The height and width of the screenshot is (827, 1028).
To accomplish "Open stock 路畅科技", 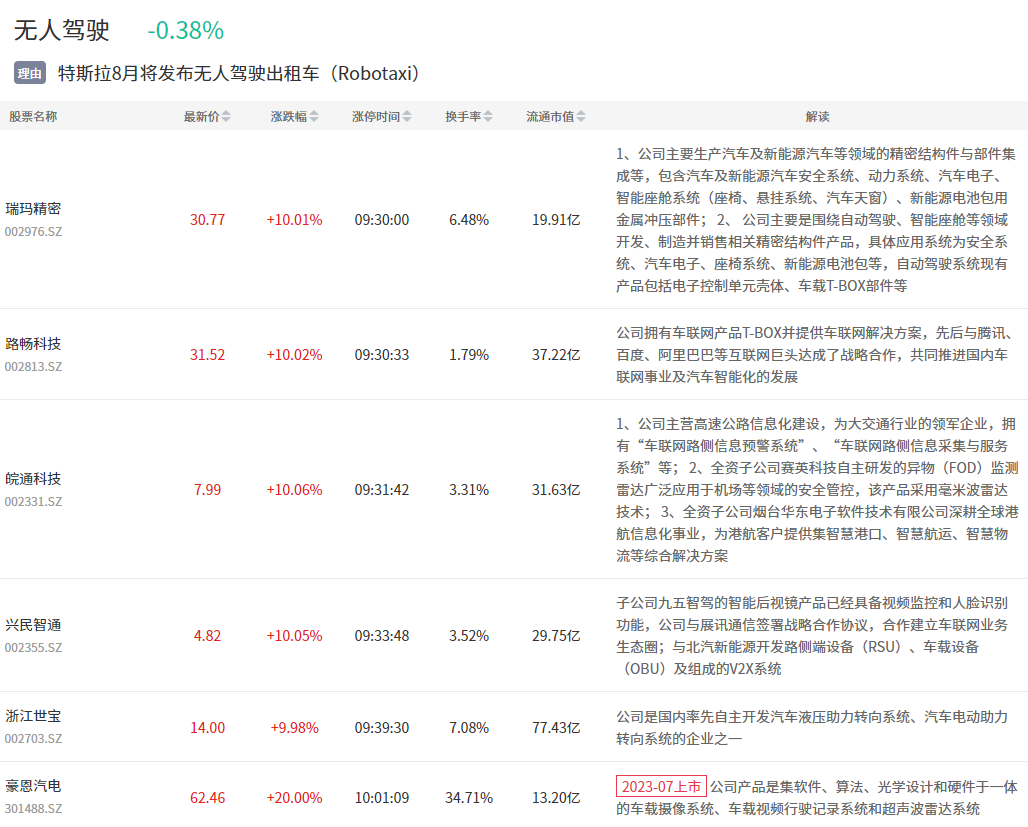I will point(33,344).
